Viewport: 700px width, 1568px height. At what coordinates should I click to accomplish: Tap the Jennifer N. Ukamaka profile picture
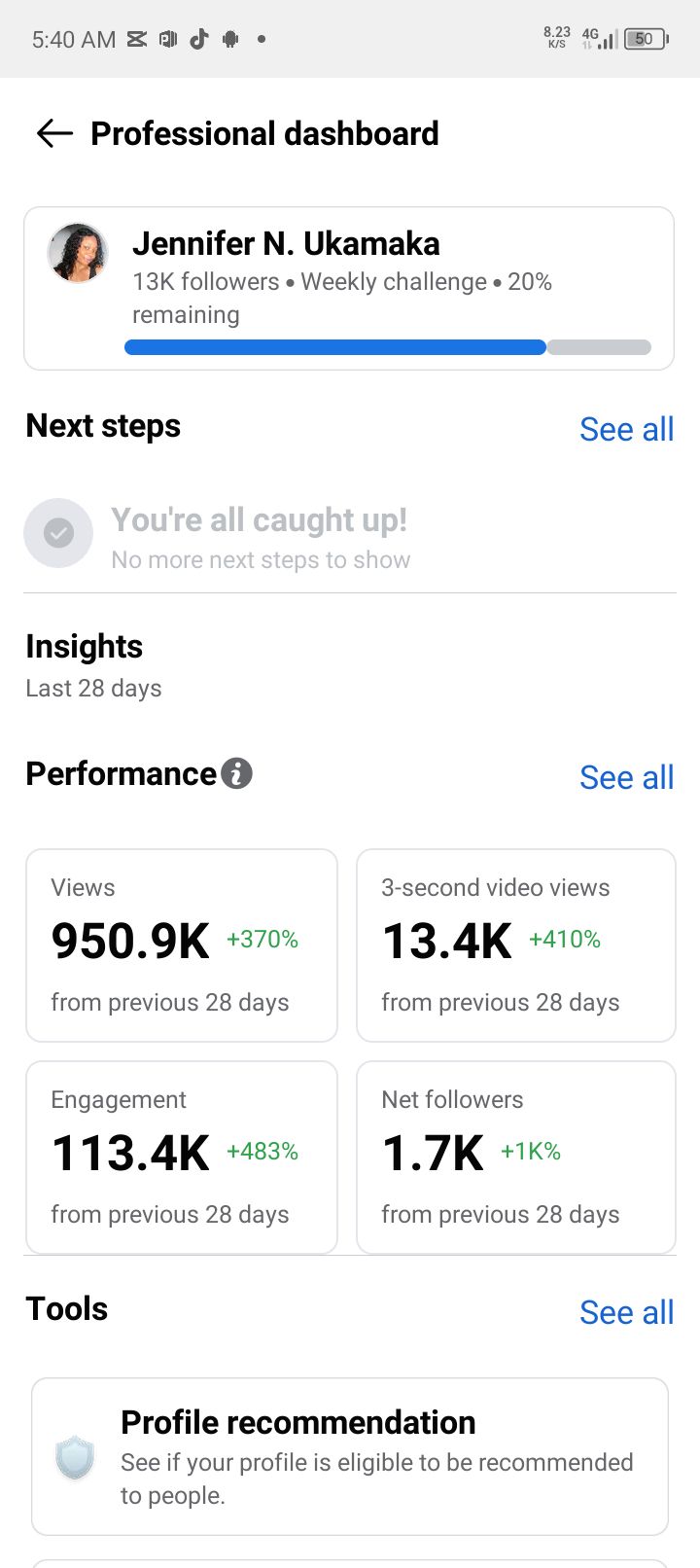tap(78, 253)
